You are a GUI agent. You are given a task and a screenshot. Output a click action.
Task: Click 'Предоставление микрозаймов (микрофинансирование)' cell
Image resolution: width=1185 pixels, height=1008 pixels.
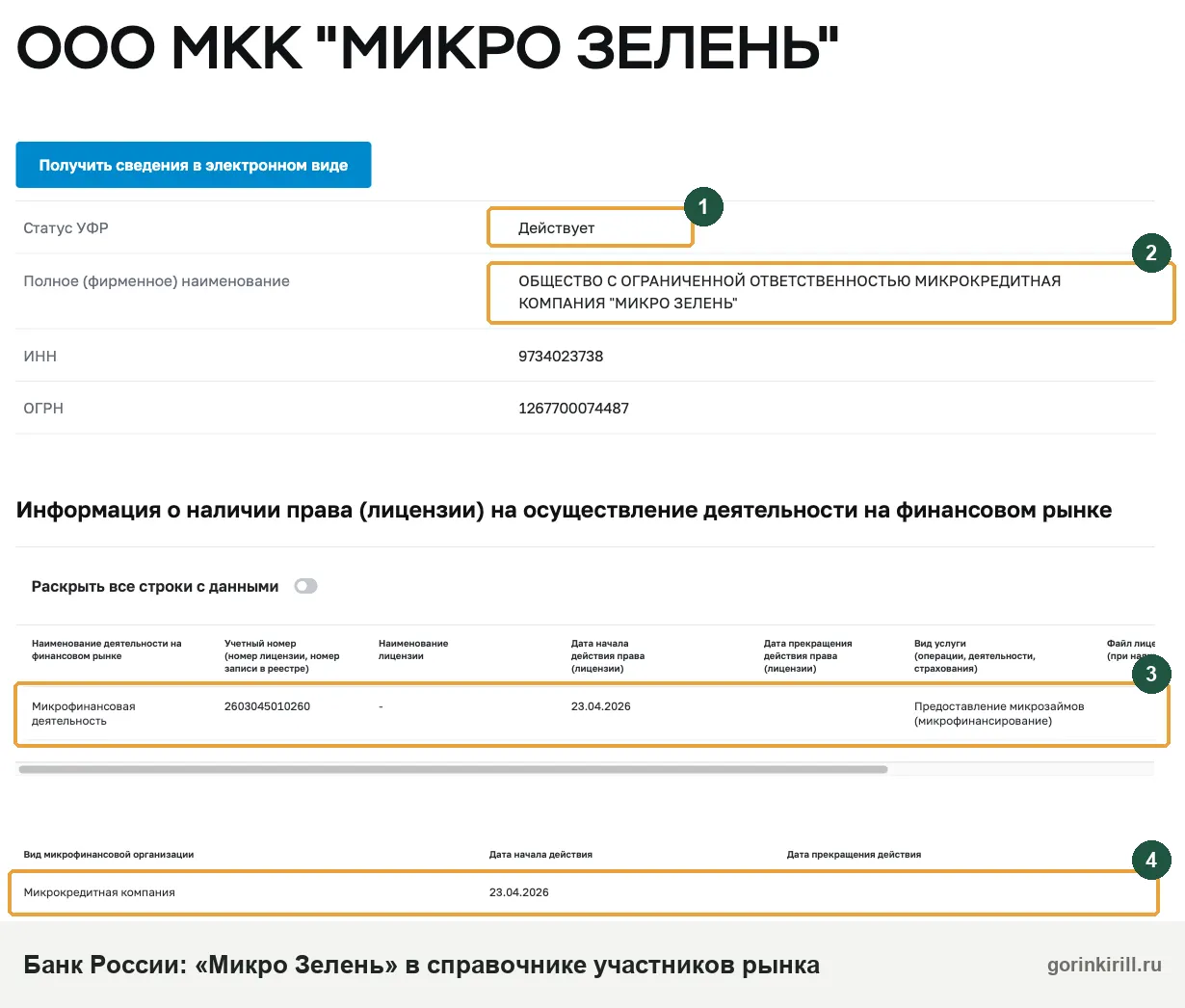click(x=999, y=713)
